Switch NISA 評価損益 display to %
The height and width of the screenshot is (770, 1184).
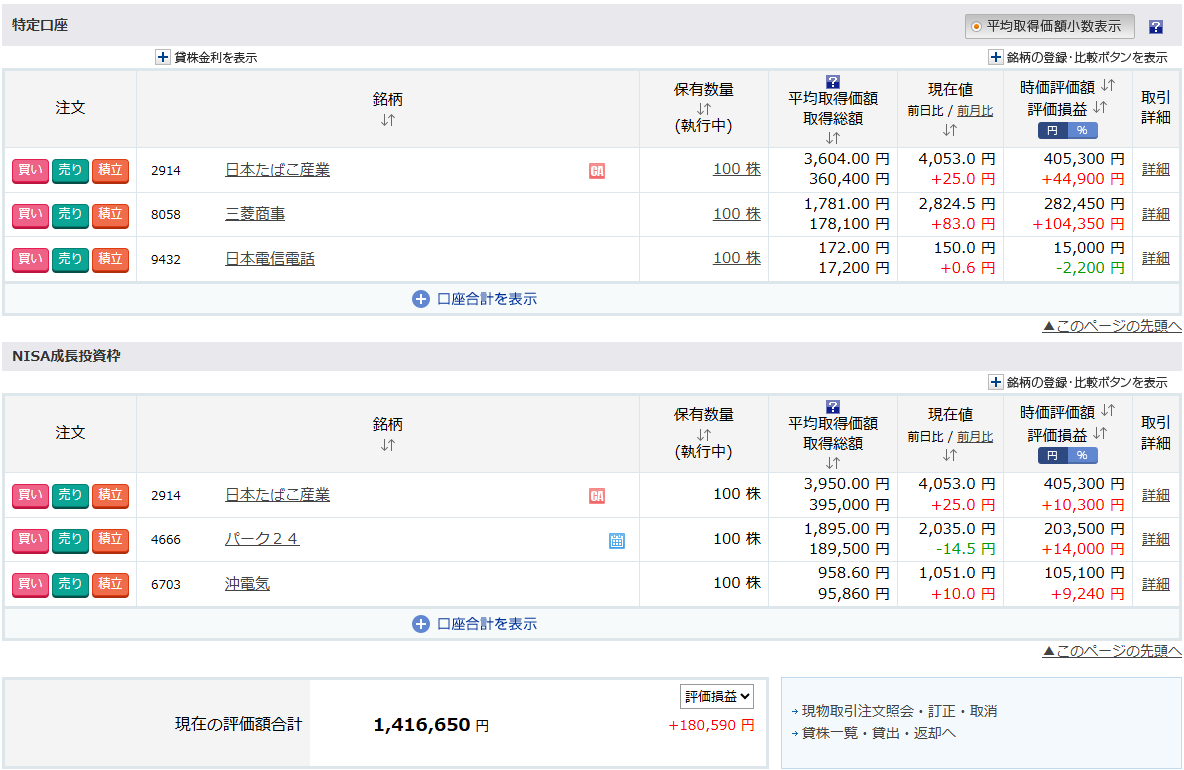[1082, 456]
